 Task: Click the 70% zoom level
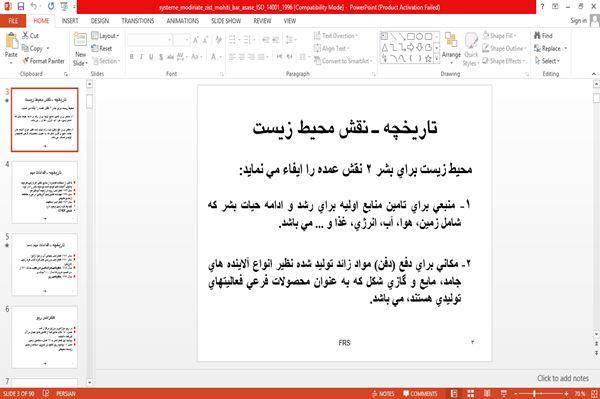click(x=579, y=394)
